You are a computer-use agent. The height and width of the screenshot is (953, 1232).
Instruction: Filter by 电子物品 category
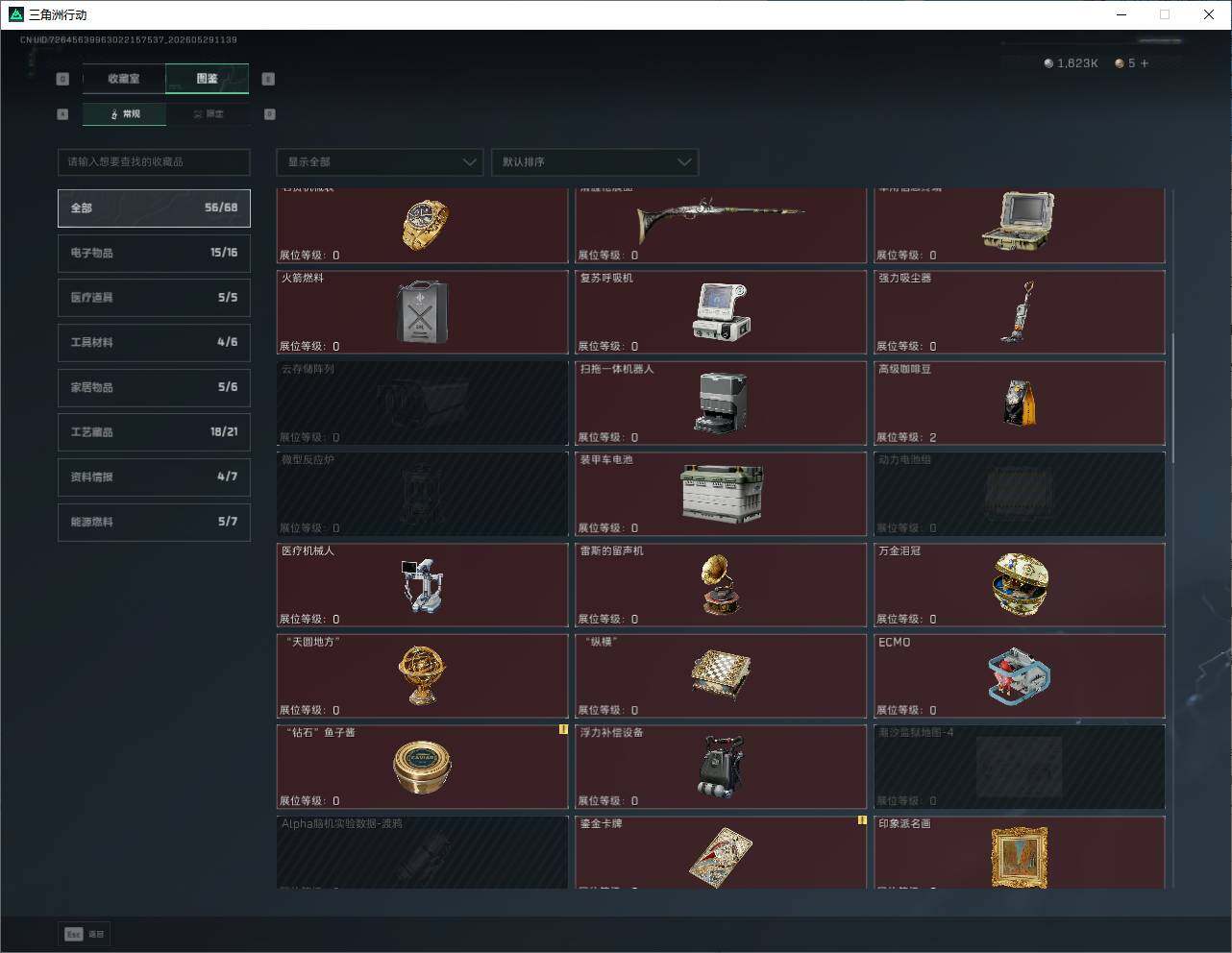154,253
